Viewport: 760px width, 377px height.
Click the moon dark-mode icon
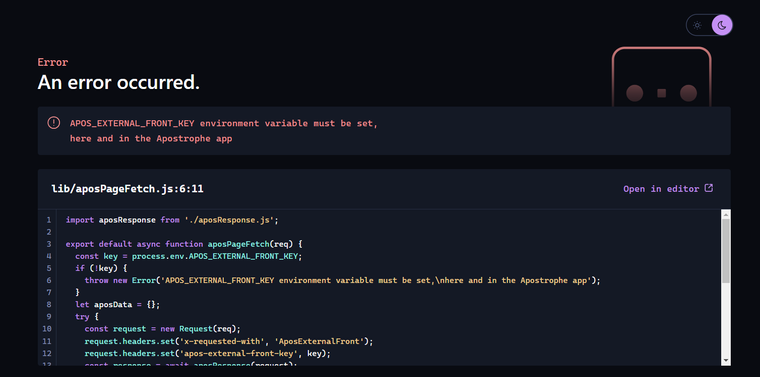pos(722,25)
